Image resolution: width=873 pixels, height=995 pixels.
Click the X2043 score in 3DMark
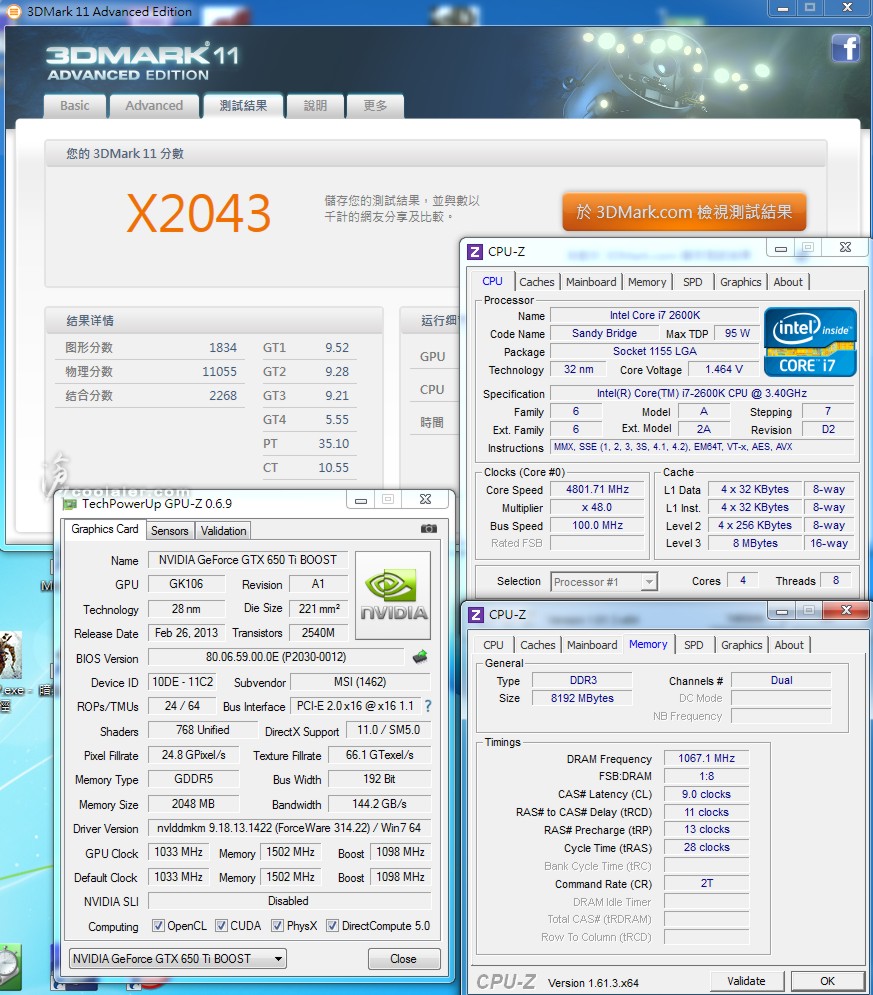(199, 213)
